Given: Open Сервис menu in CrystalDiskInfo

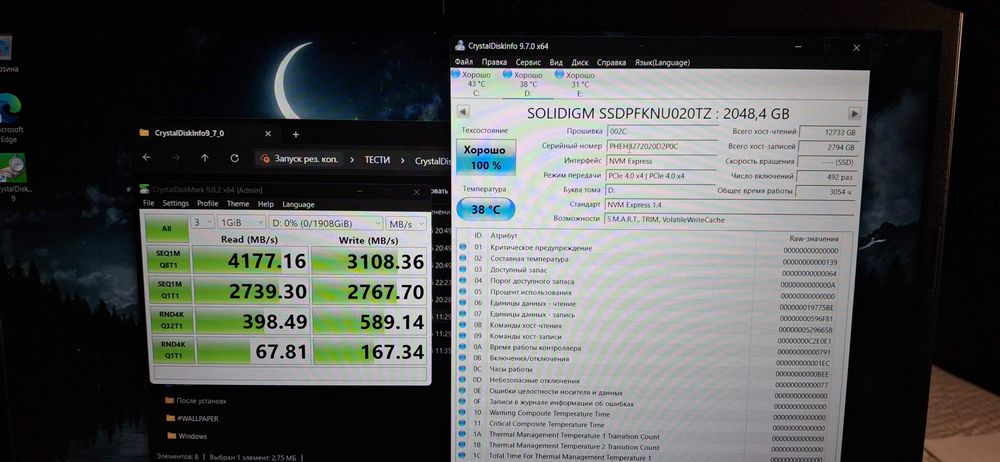Looking at the screenshot, I should tap(528, 63).
